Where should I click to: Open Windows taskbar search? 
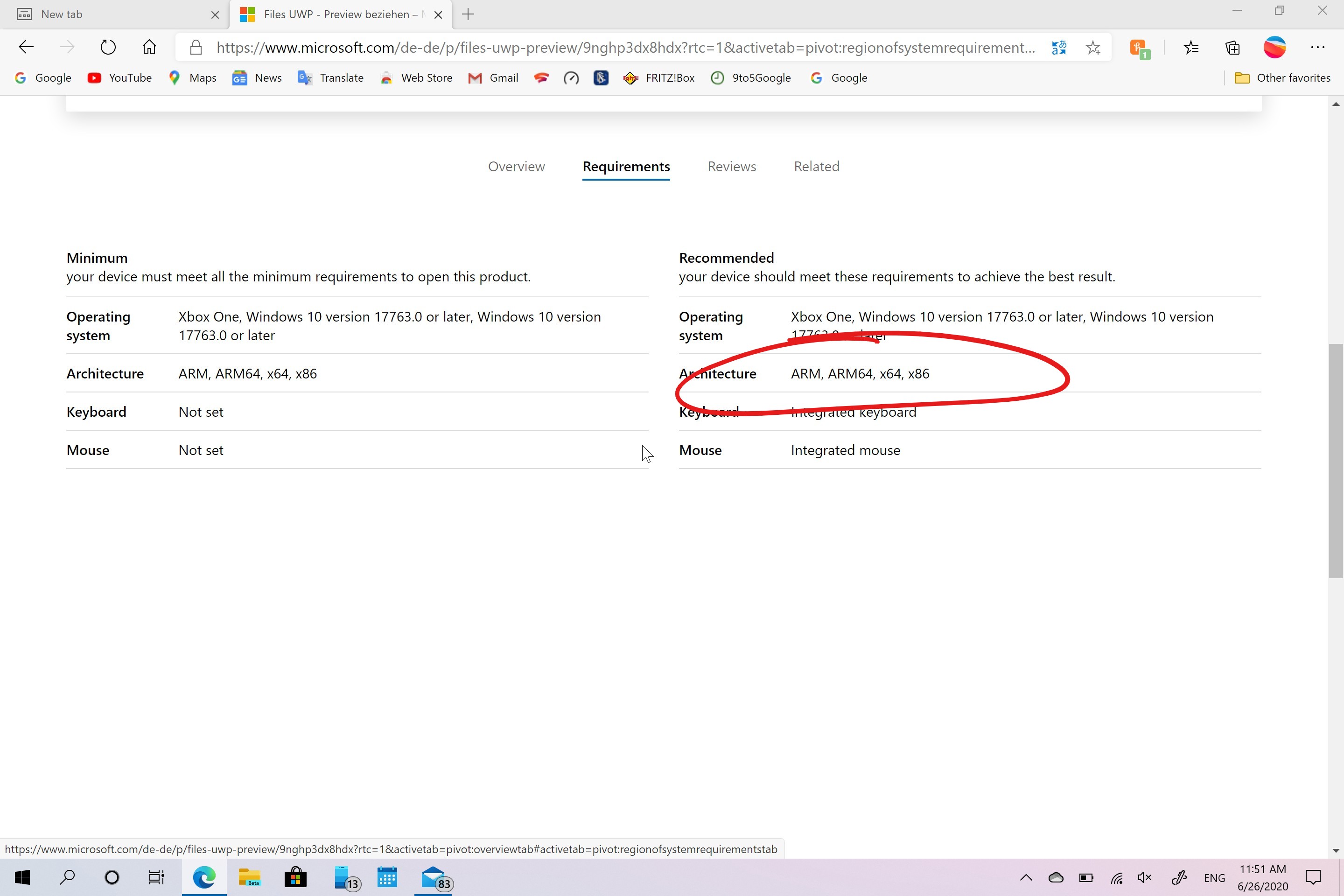[x=67, y=877]
